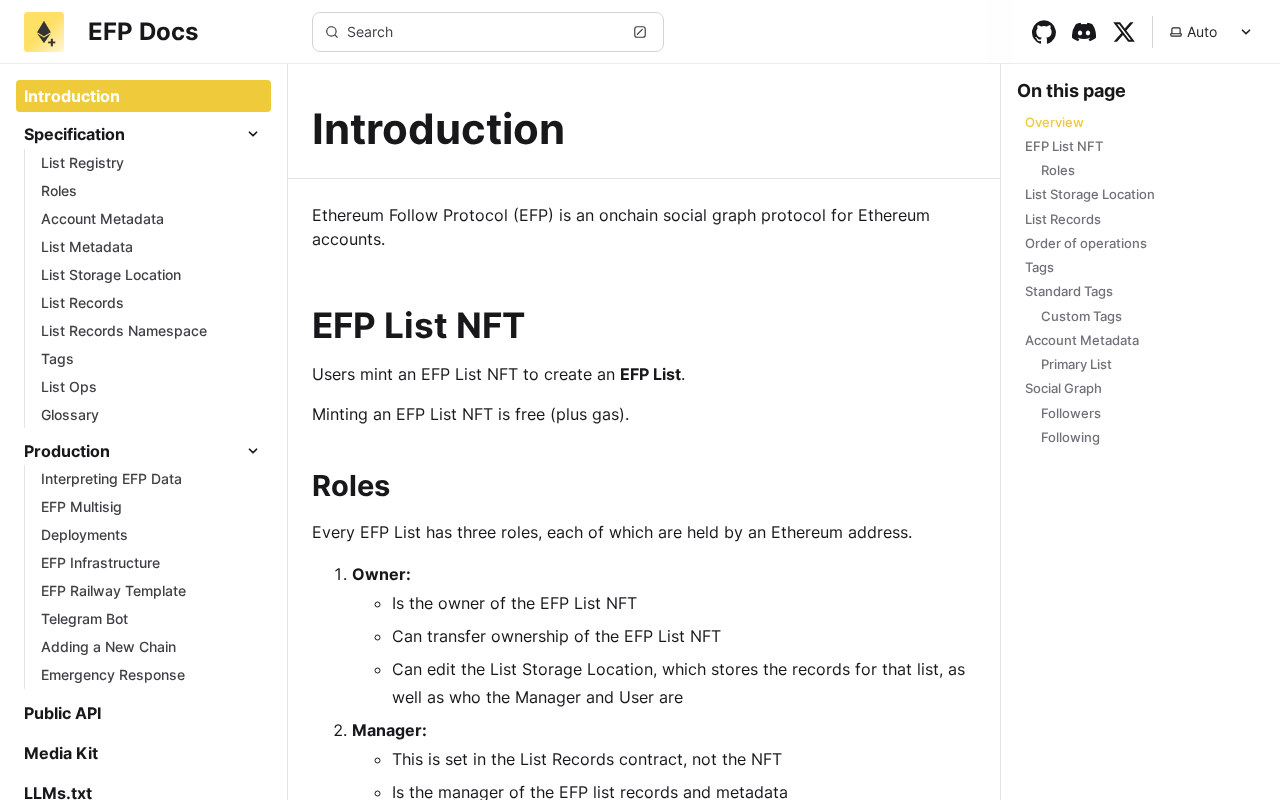
Task: Jump to Standard Tags section
Action: click(x=1068, y=291)
